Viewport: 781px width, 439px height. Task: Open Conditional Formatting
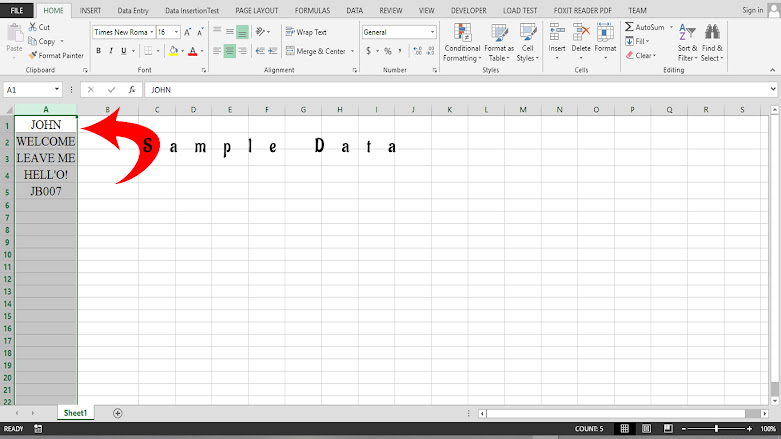click(462, 43)
